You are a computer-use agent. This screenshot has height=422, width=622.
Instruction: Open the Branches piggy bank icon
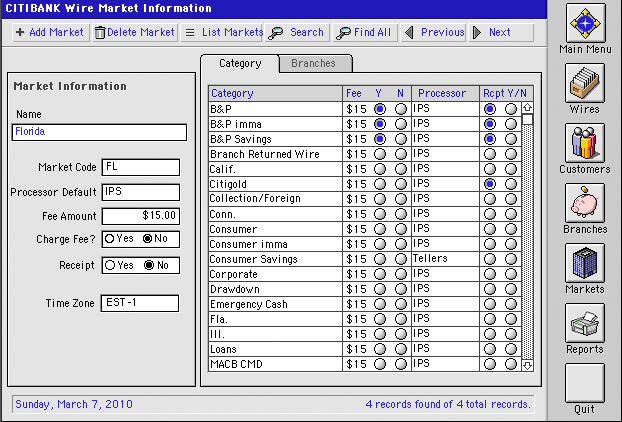tap(585, 203)
